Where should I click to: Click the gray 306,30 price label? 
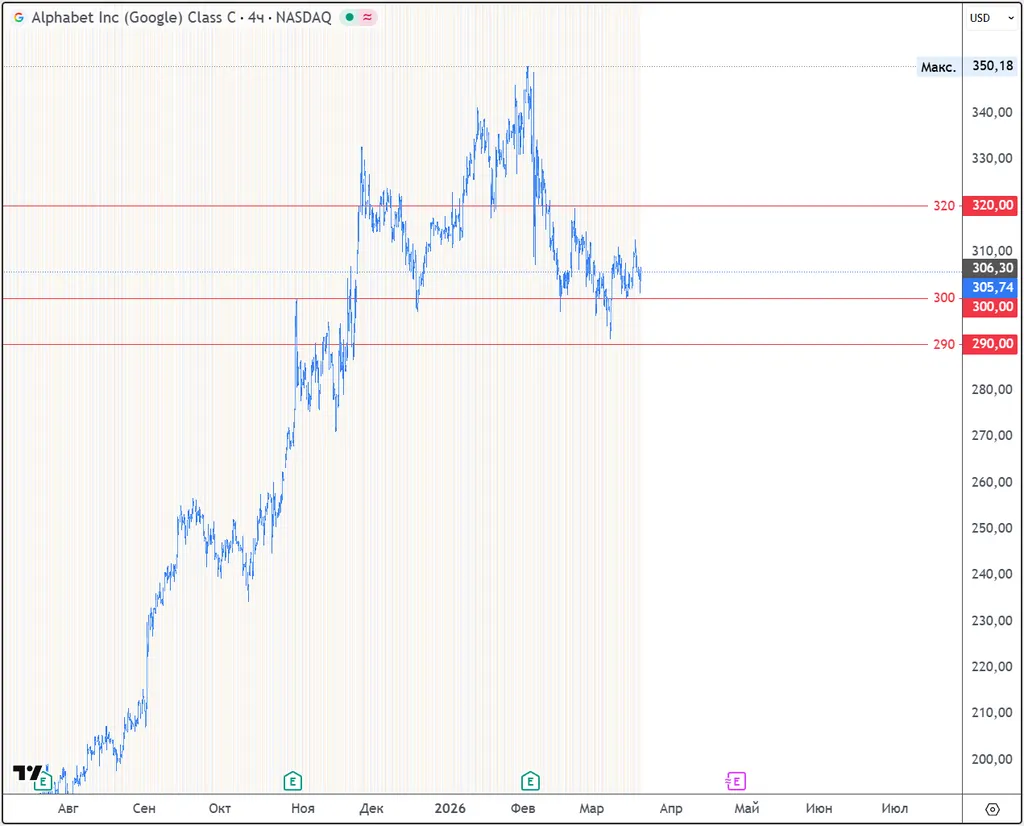click(989, 268)
